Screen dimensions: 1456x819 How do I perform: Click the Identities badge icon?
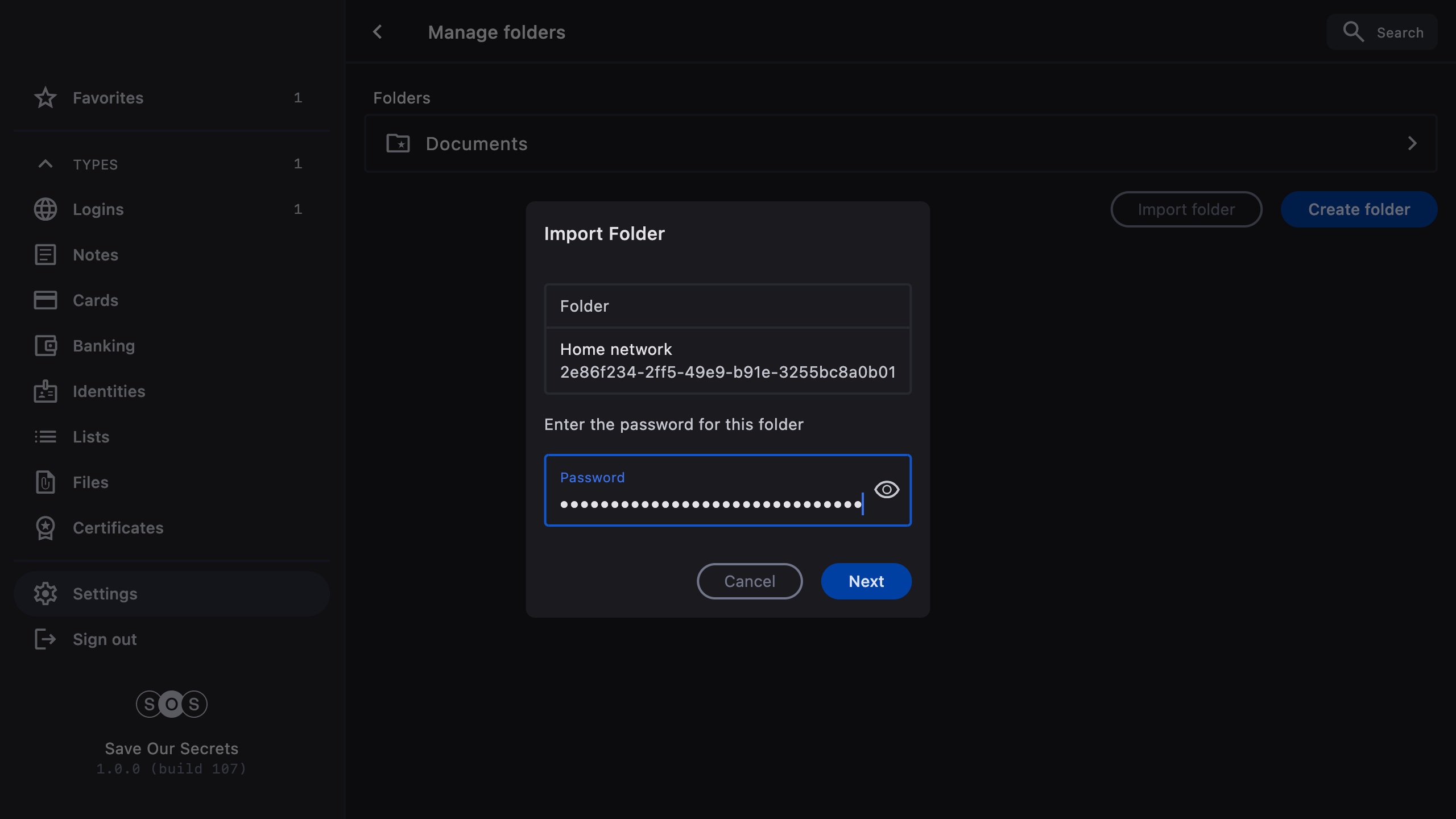[45, 391]
